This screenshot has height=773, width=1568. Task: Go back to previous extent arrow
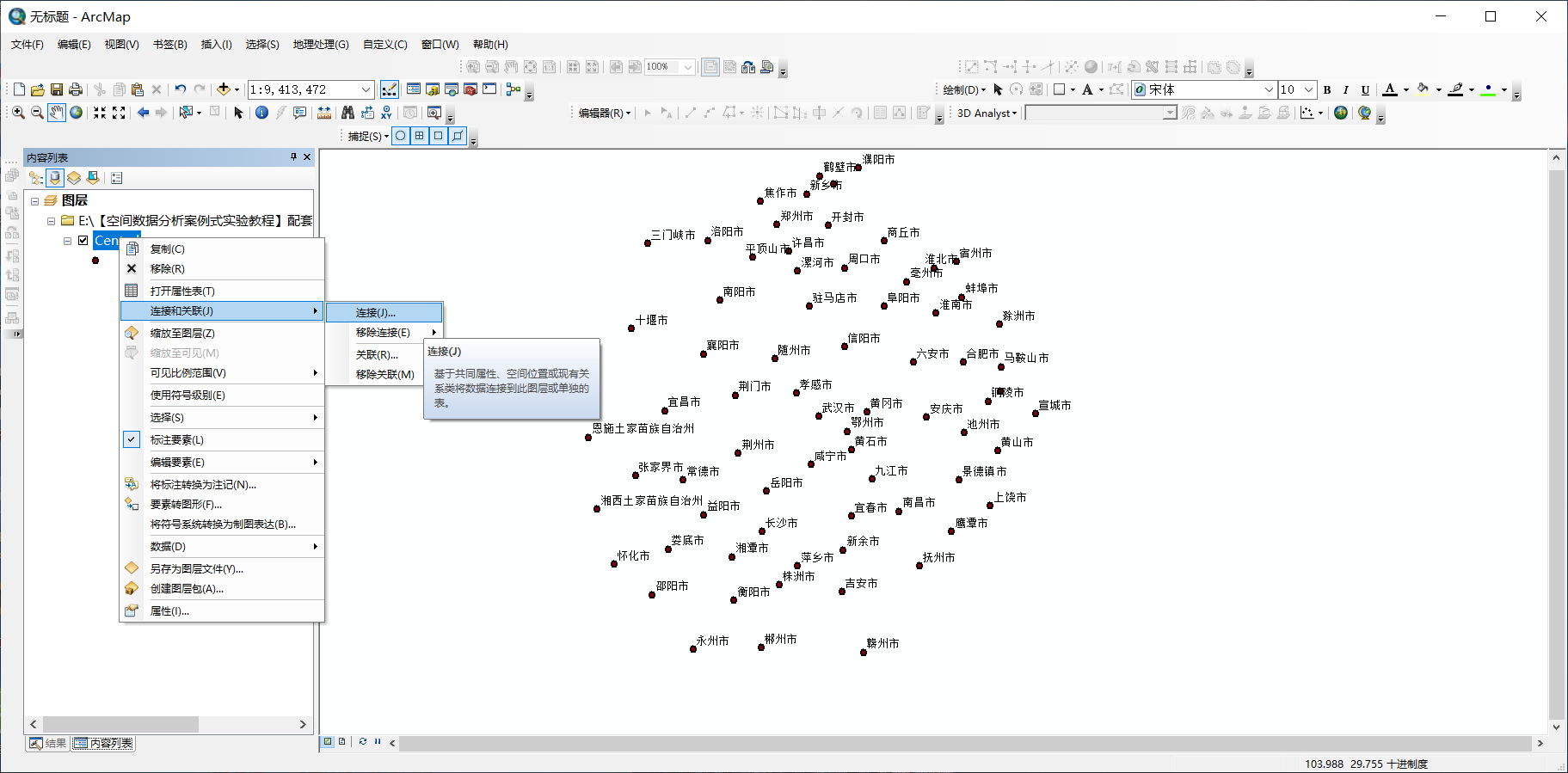tap(143, 113)
